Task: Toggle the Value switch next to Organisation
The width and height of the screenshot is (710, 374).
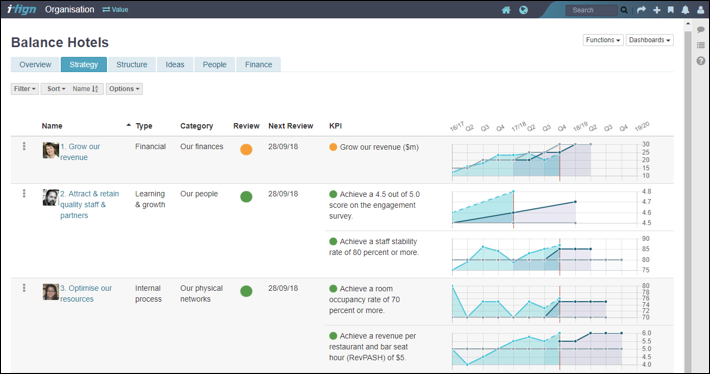Action: [115, 10]
